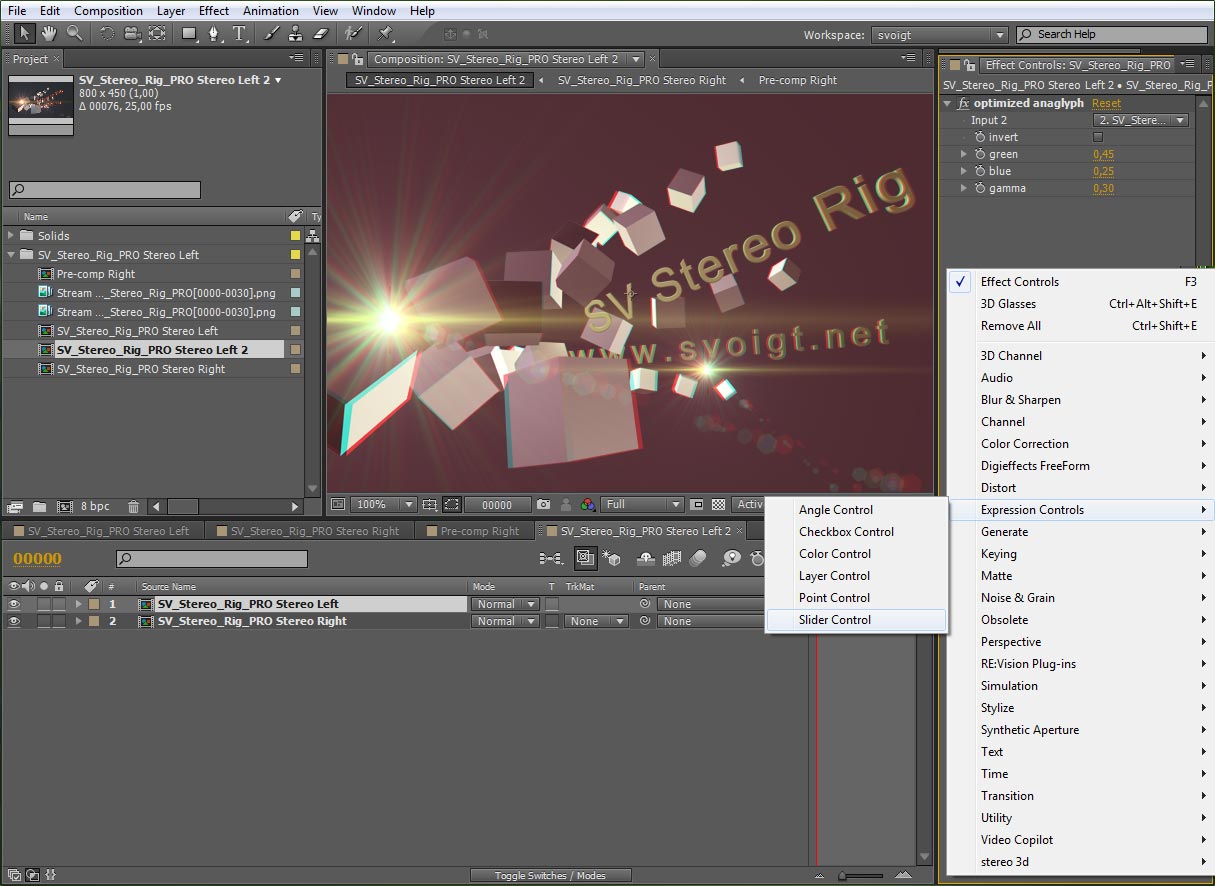Click the 8 bpc color depth button
The height and width of the screenshot is (886, 1215).
pos(95,507)
